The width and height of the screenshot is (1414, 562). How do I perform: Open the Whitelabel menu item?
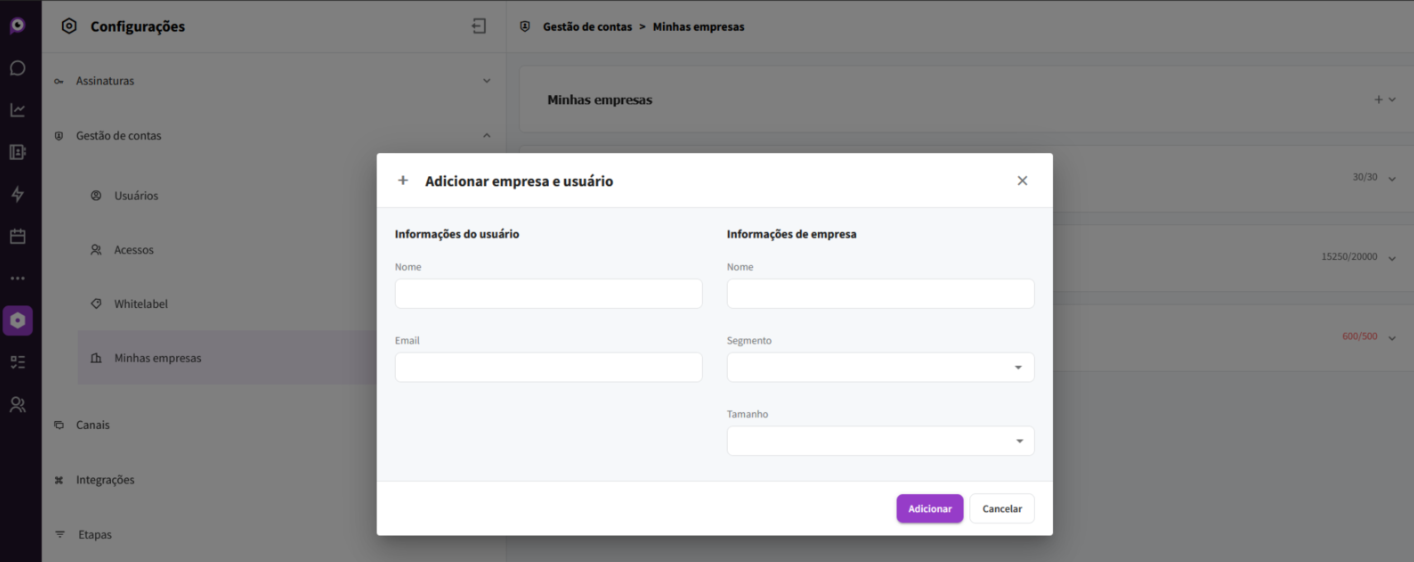click(140, 304)
